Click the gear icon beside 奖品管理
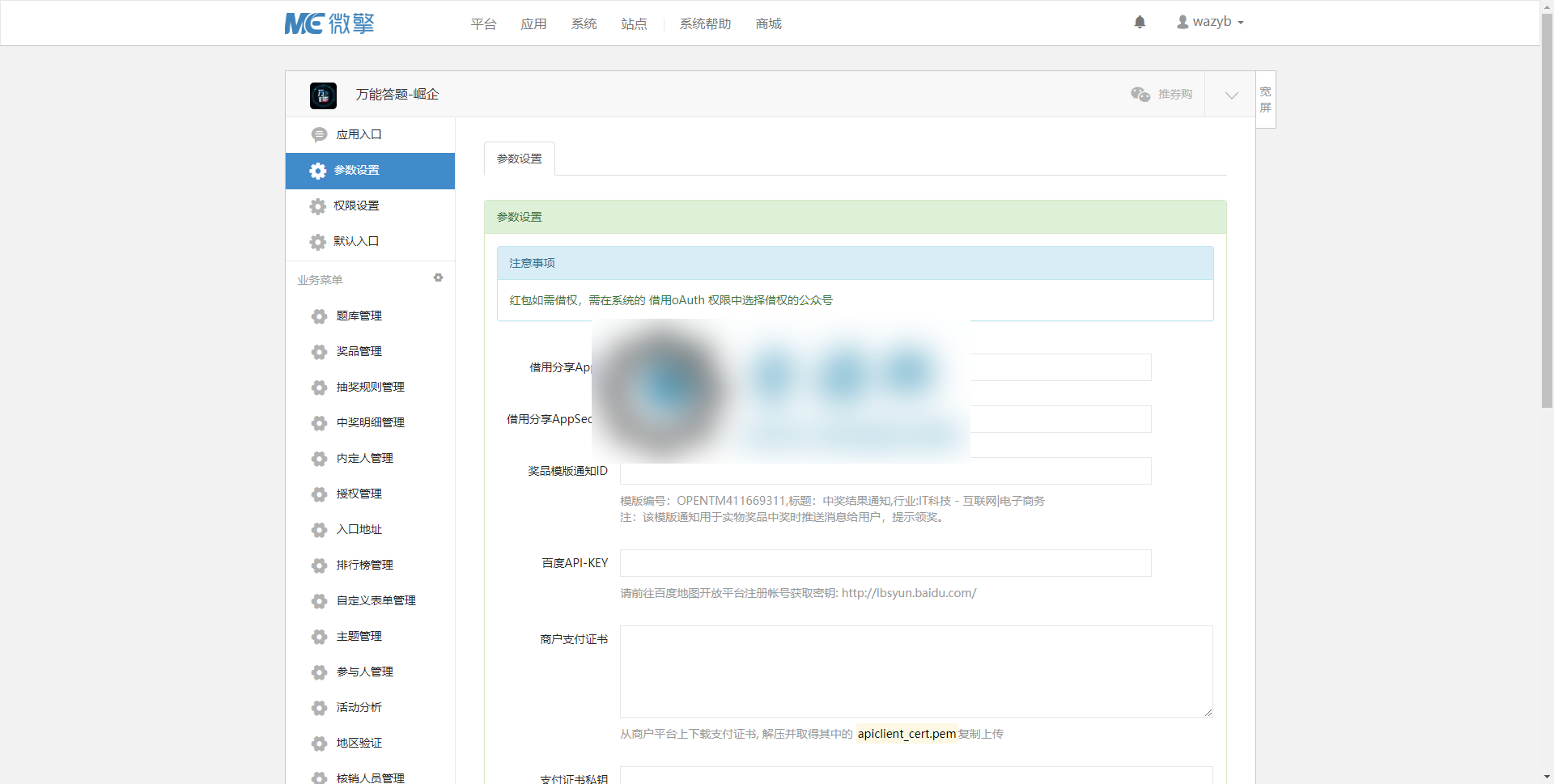The height and width of the screenshot is (784, 1554). (320, 352)
